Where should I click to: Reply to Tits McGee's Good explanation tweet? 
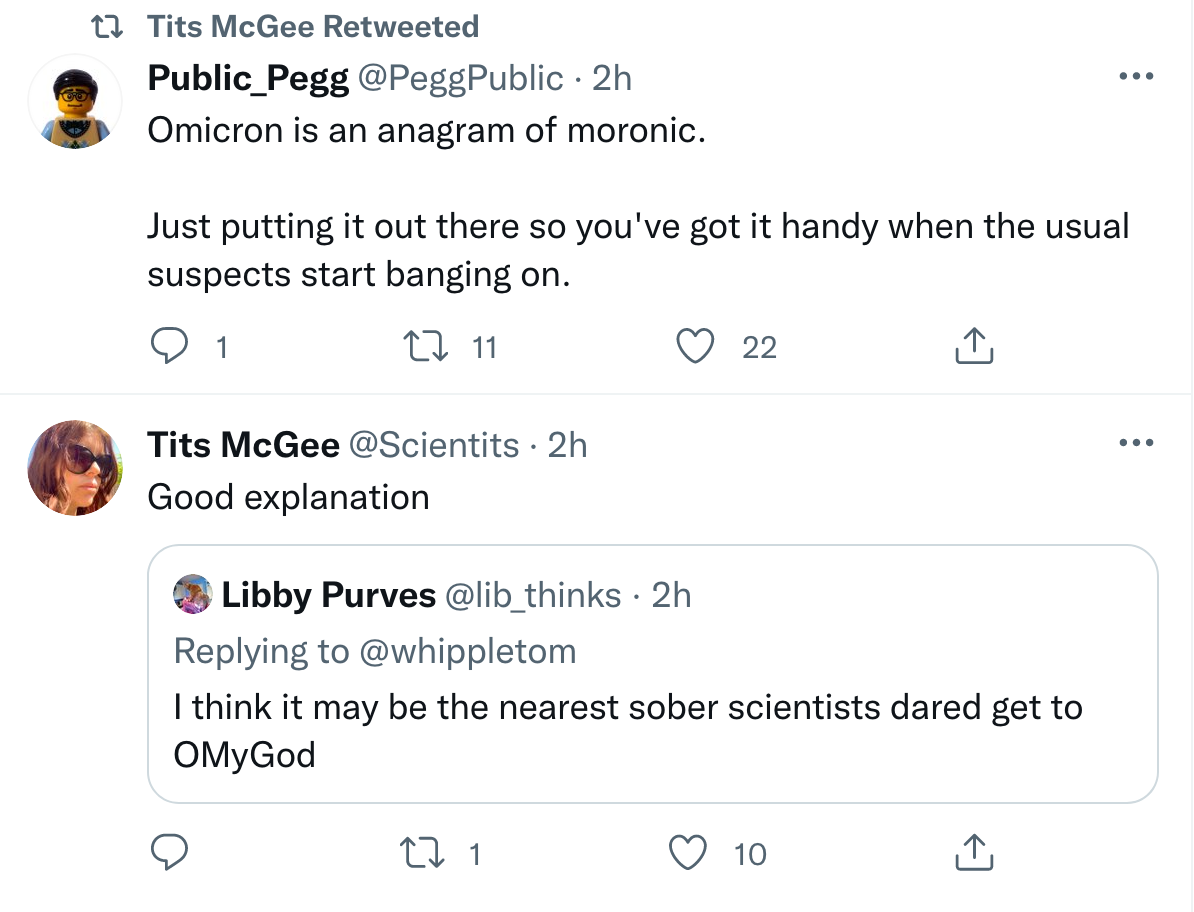click(x=170, y=853)
